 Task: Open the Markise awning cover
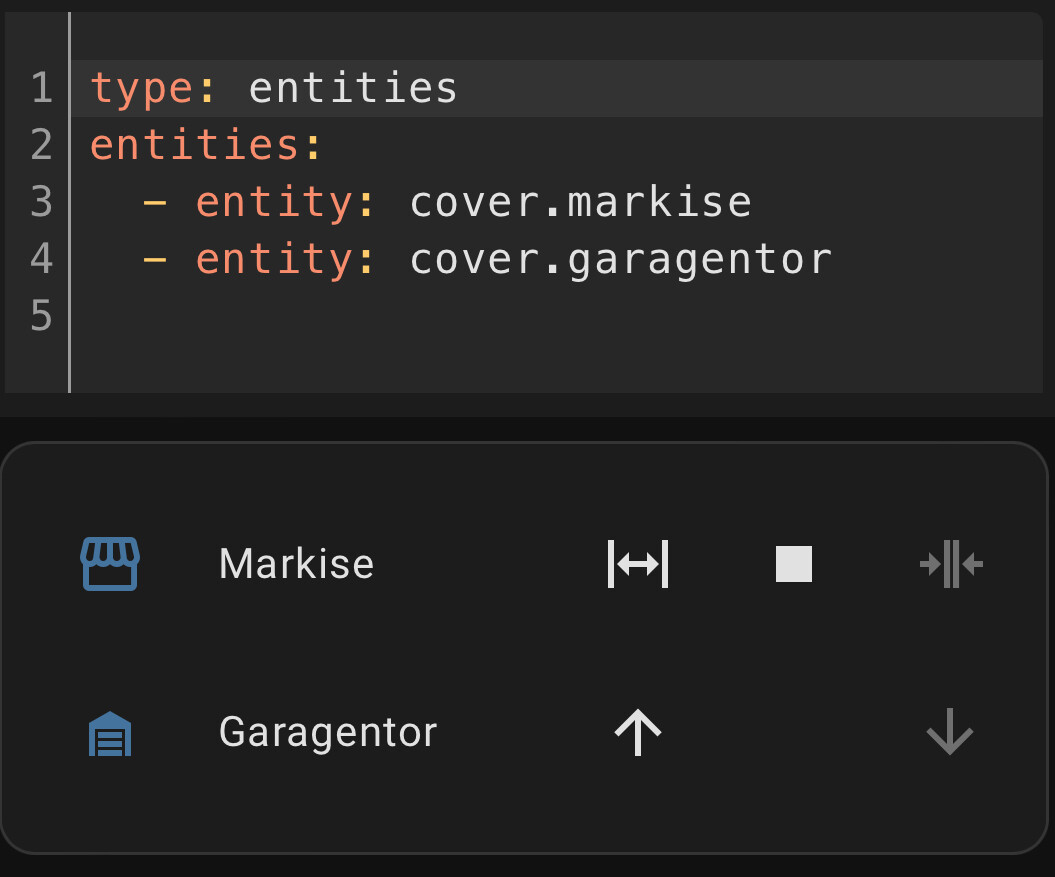(x=638, y=564)
